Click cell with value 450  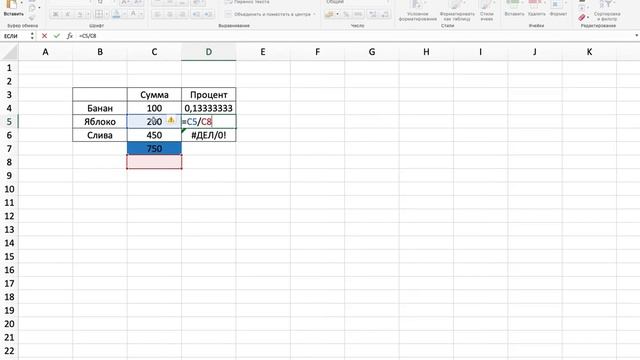(x=154, y=135)
